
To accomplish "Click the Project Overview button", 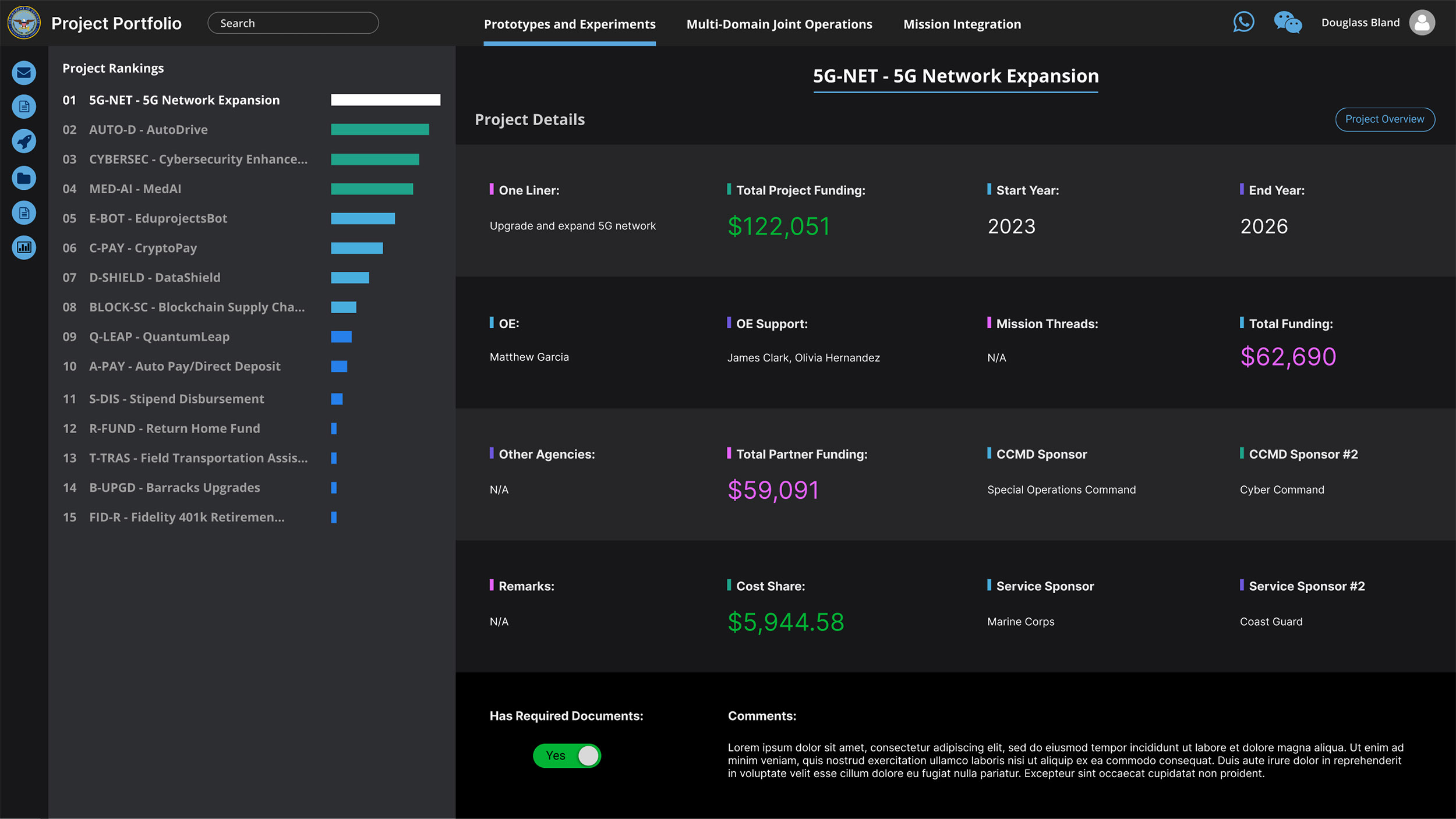I will click(x=1384, y=119).
